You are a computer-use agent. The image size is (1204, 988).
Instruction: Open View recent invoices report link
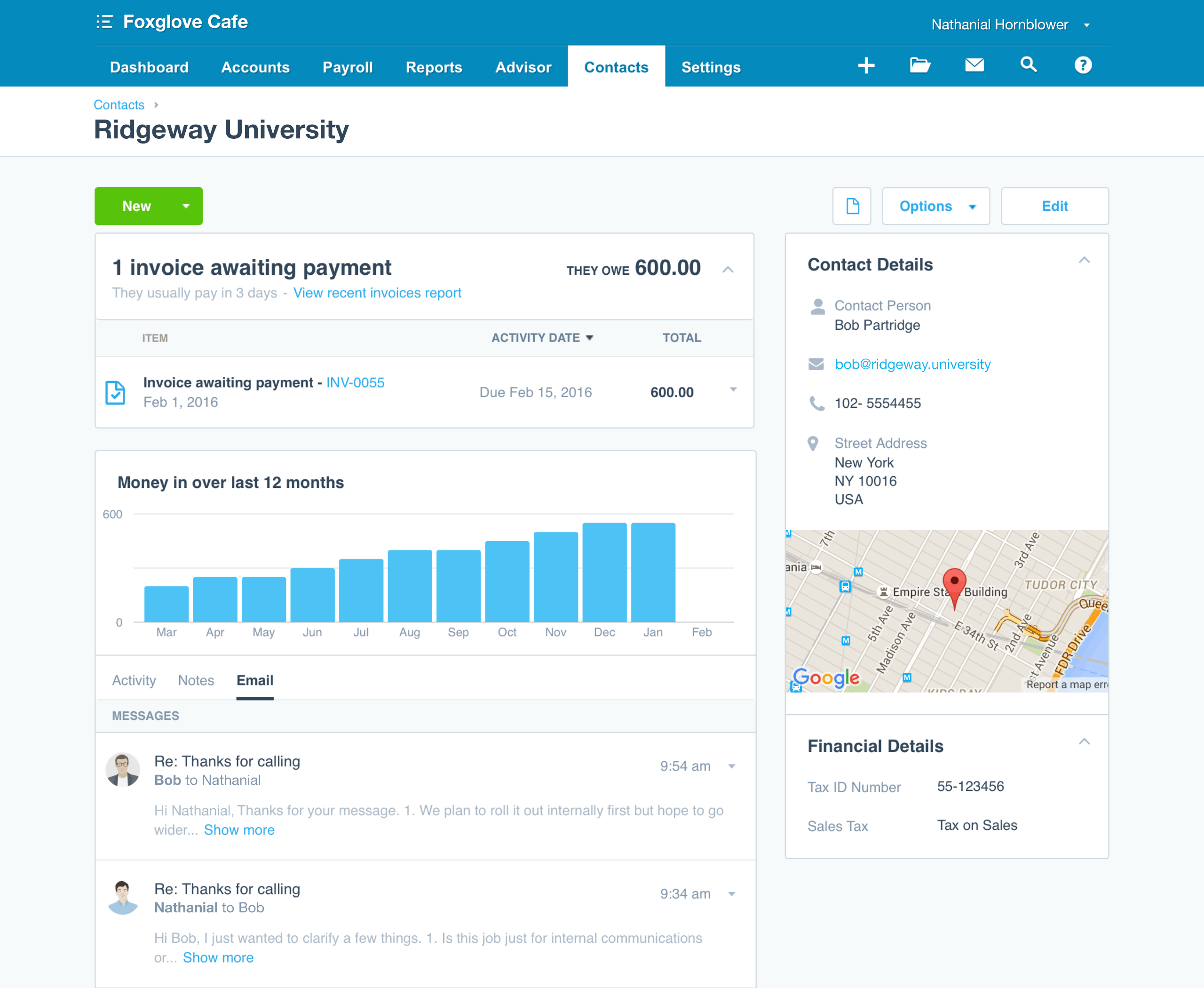point(377,293)
